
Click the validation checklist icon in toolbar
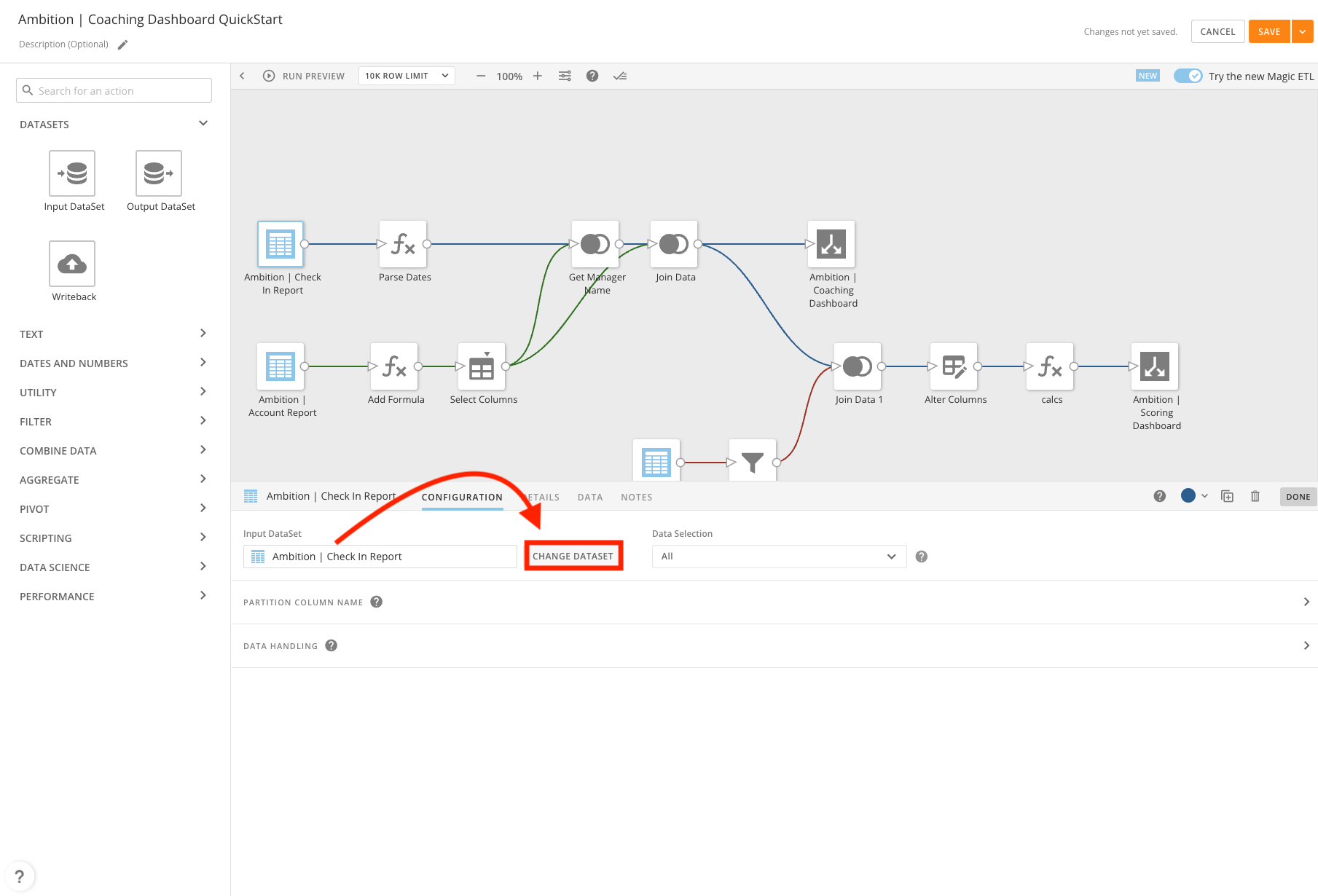620,76
